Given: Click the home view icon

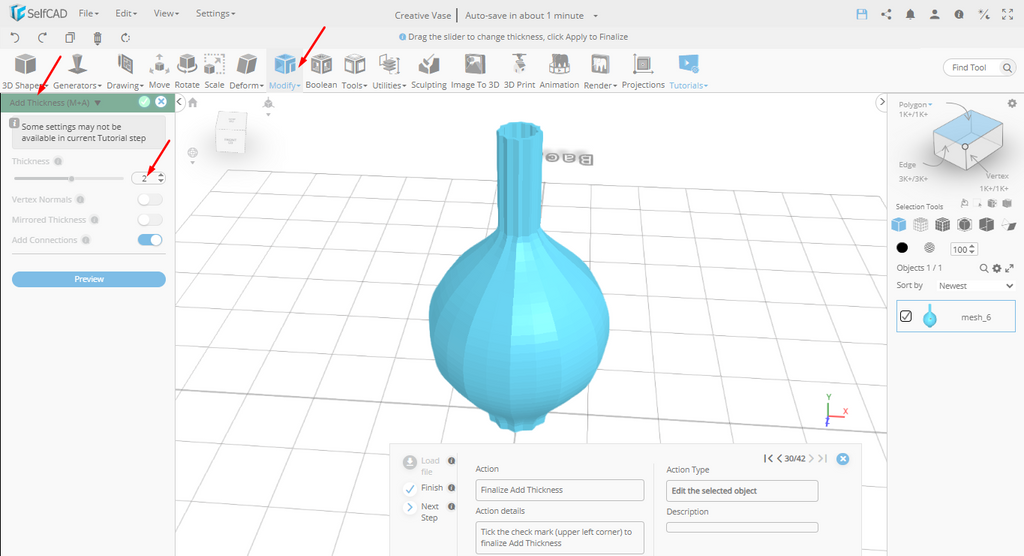Looking at the screenshot, I should 193,102.
